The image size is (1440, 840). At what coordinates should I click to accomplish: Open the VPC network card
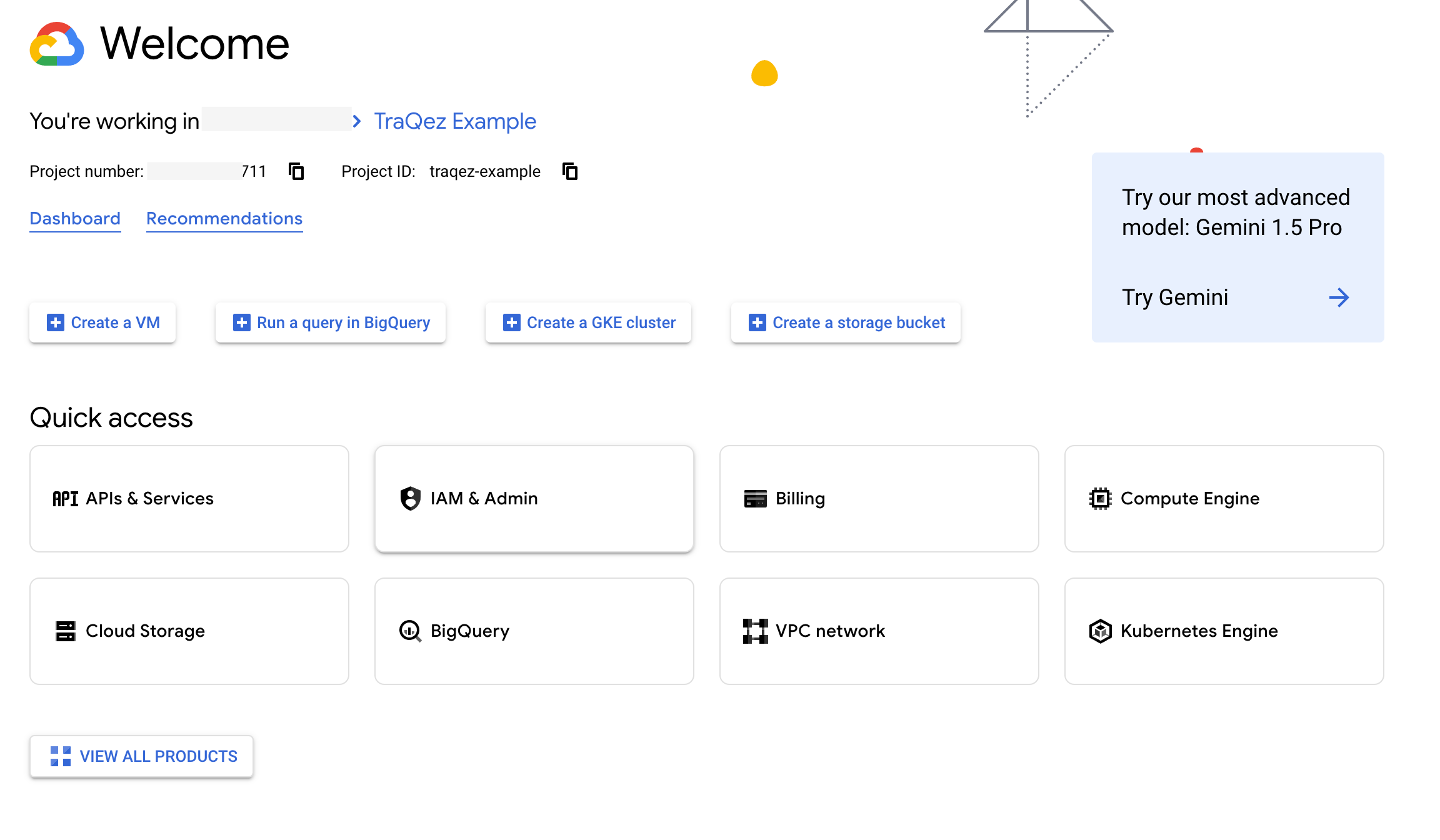(879, 631)
